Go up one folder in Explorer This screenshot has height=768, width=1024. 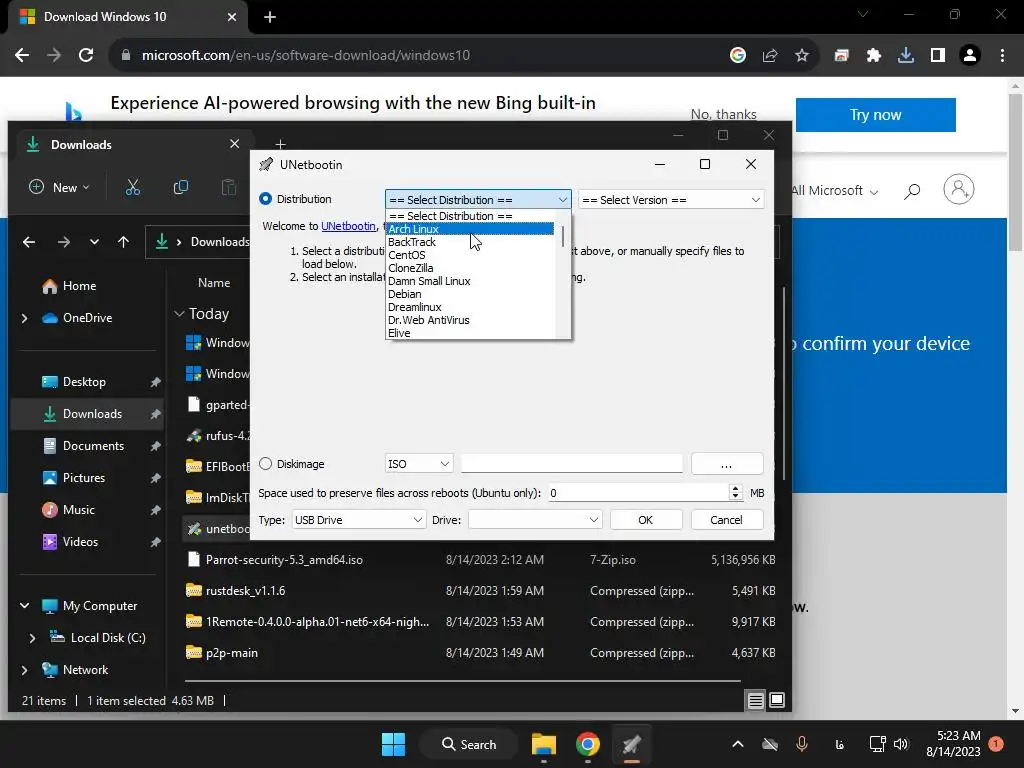[123, 242]
